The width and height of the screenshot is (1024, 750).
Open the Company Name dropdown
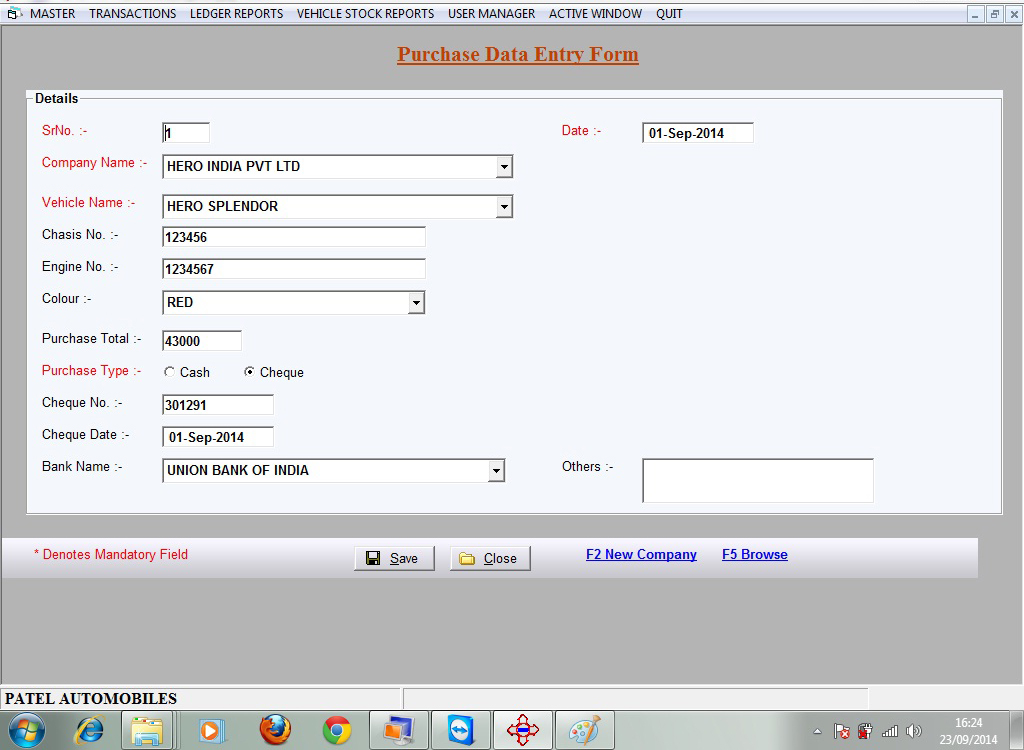coord(505,166)
